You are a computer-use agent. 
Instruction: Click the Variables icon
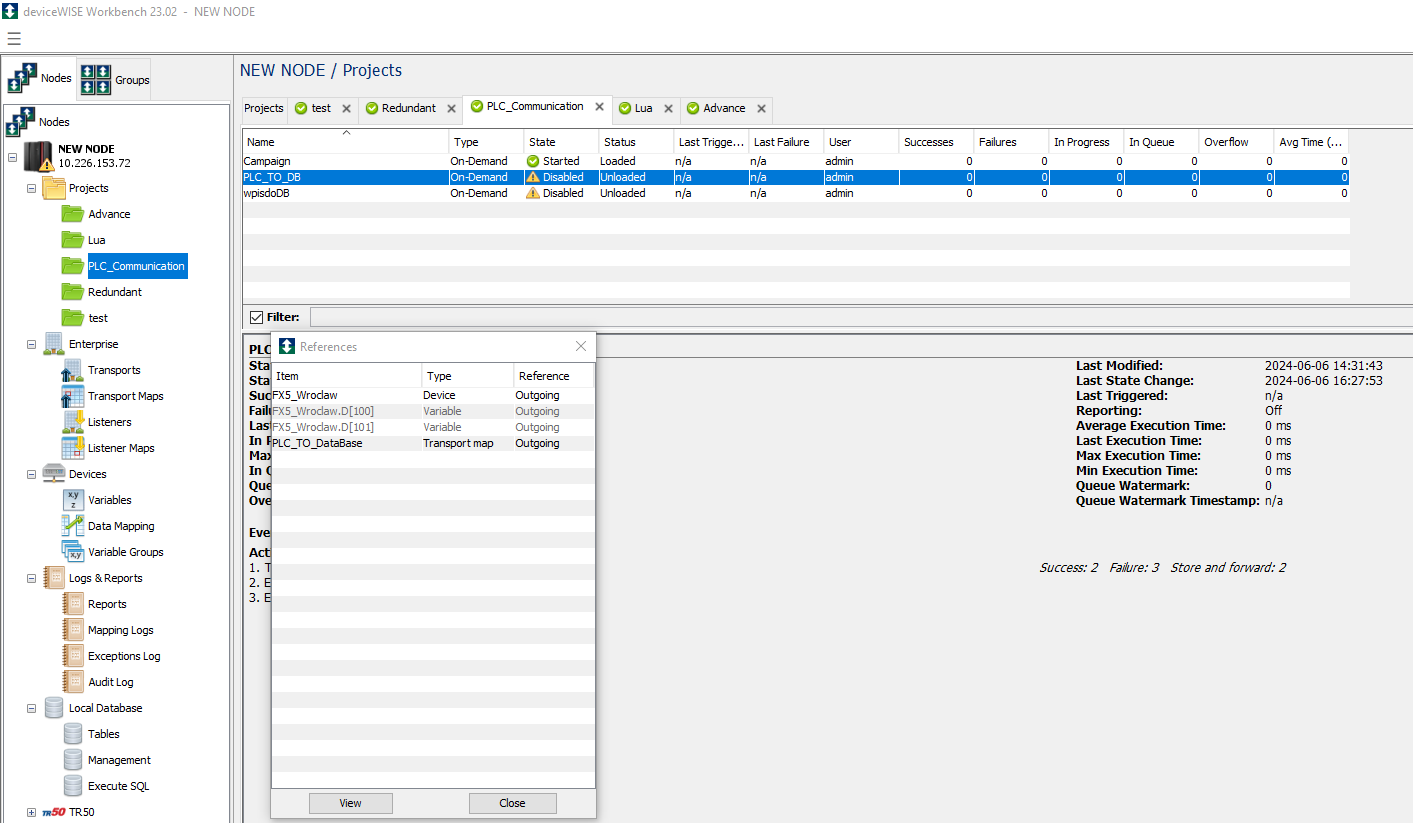73,500
